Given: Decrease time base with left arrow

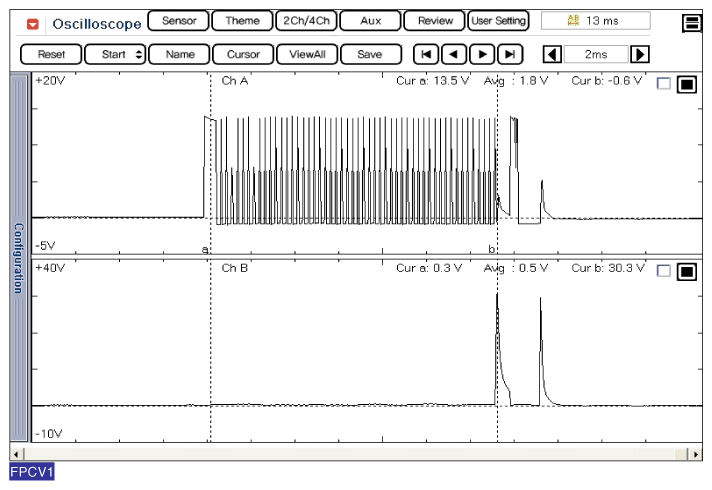Looking at the screenshot, I should point(550,55).
